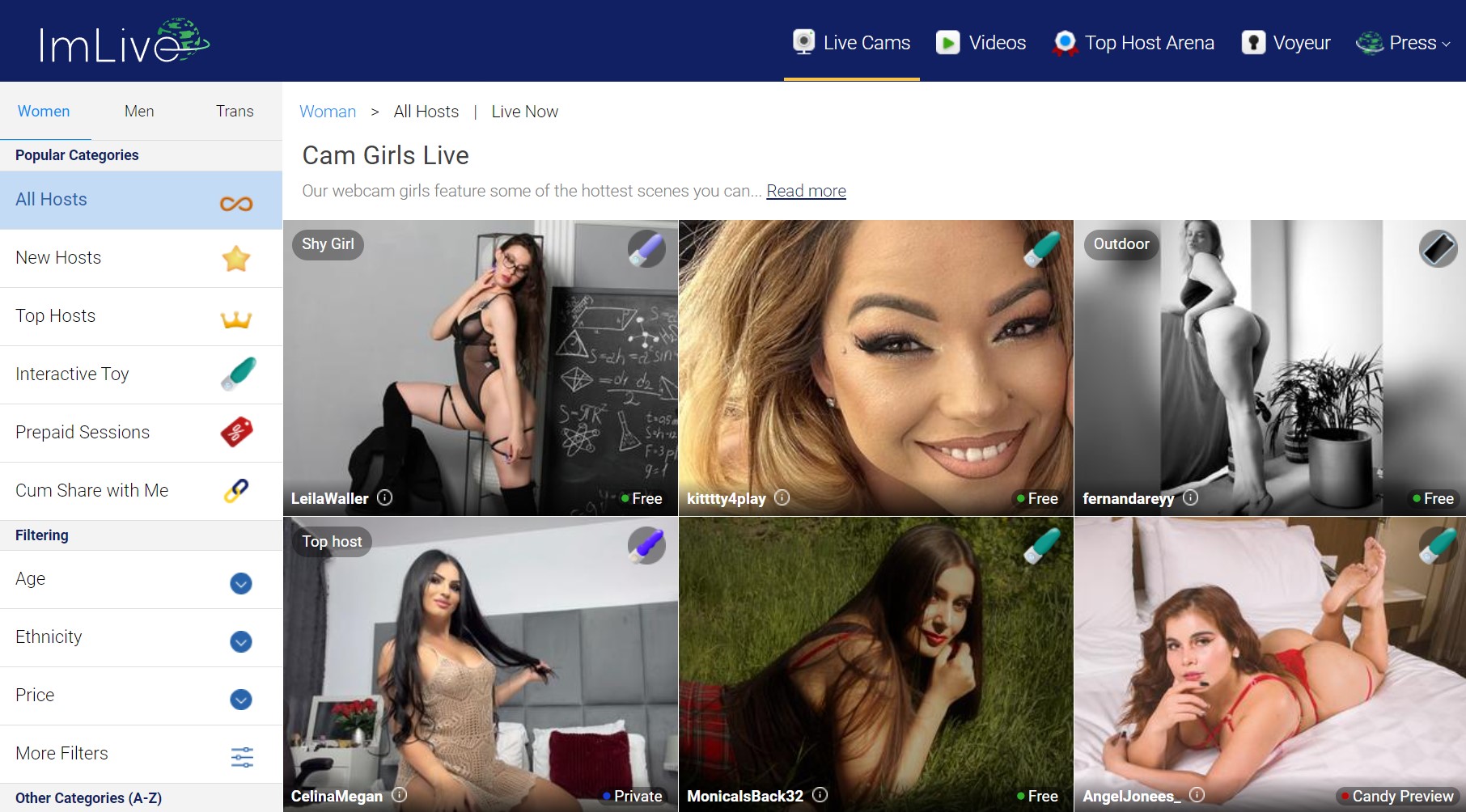Click the ImLive logo
The width and height of the screenshot is (1466, 812).
(x=124, y=42)
